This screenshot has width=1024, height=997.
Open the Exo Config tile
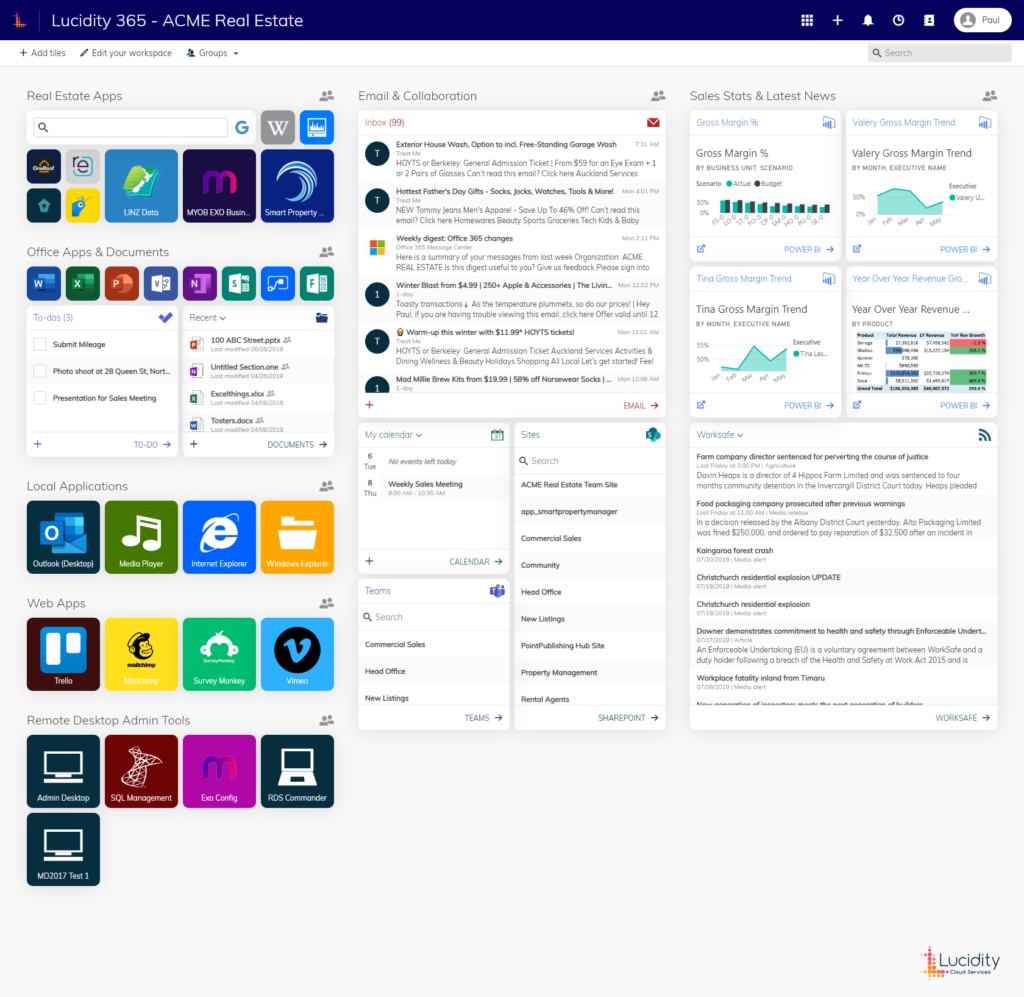coord(219,771)
